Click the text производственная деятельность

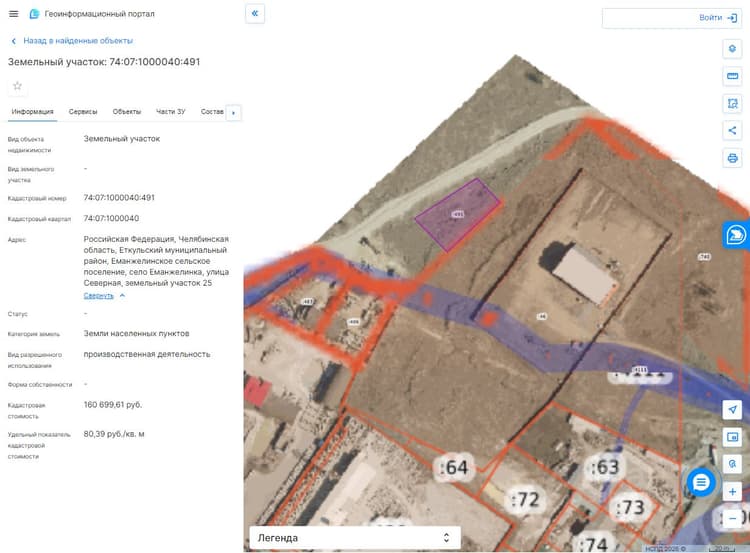tap(147, 354)
